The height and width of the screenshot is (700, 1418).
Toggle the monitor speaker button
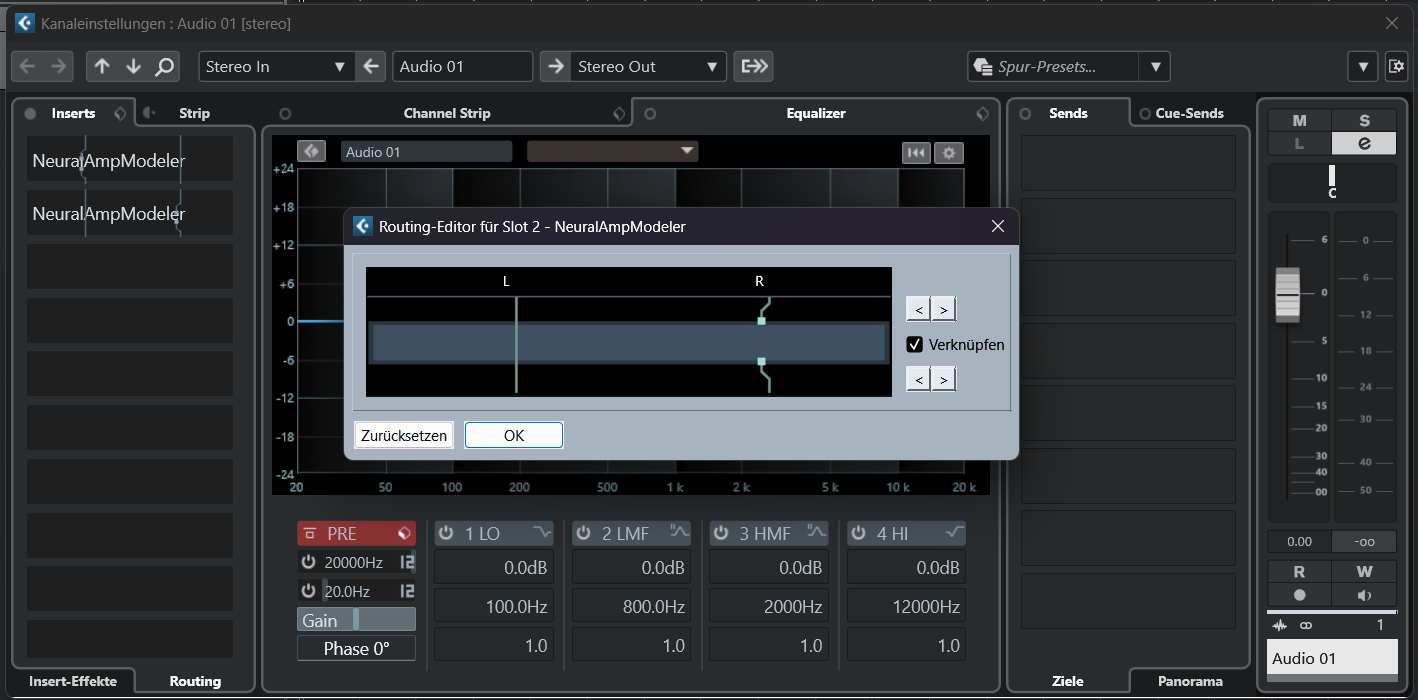pyautogui.click(x=1364, y=595)
